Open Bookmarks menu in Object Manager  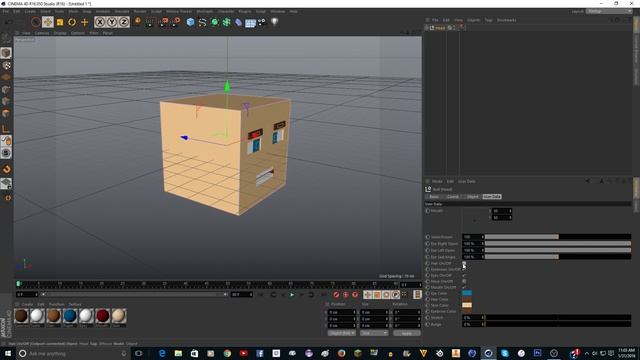[507, 20]
